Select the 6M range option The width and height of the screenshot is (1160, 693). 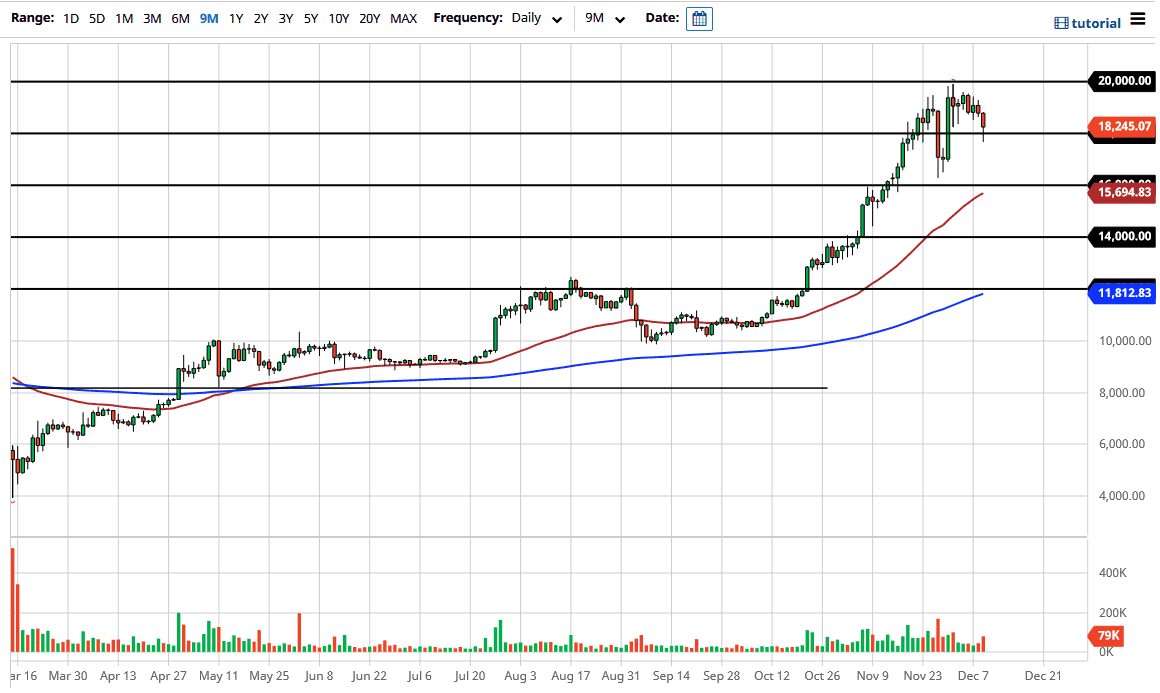tap(179, 18)
